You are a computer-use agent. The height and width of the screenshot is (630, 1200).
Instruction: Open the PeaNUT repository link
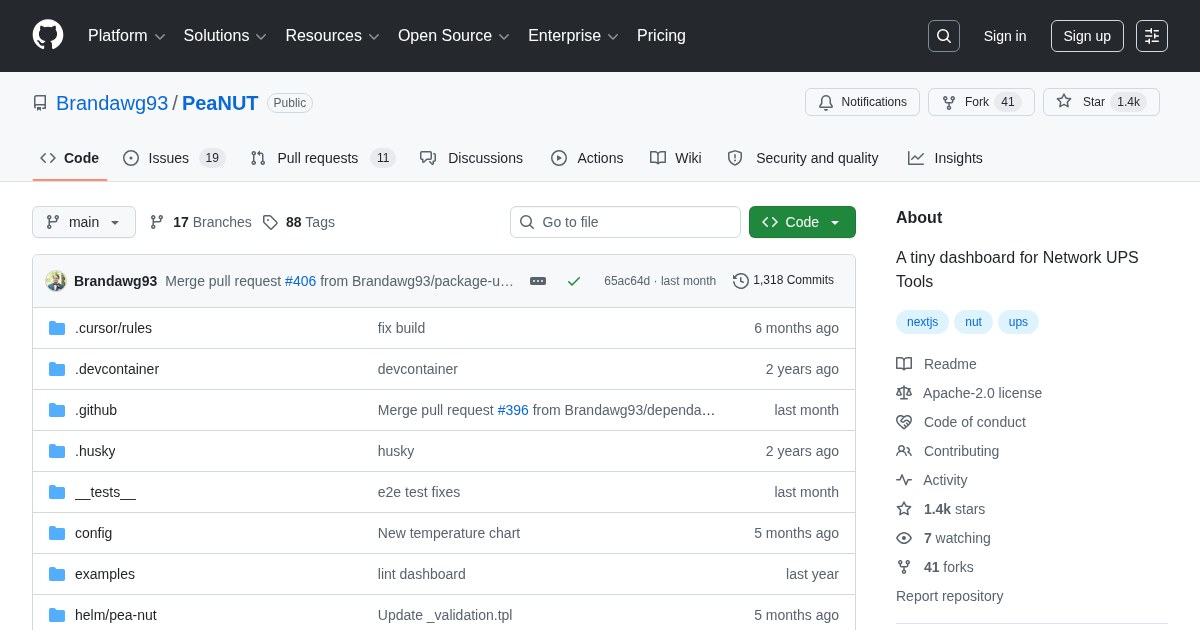tap(220, 103)
